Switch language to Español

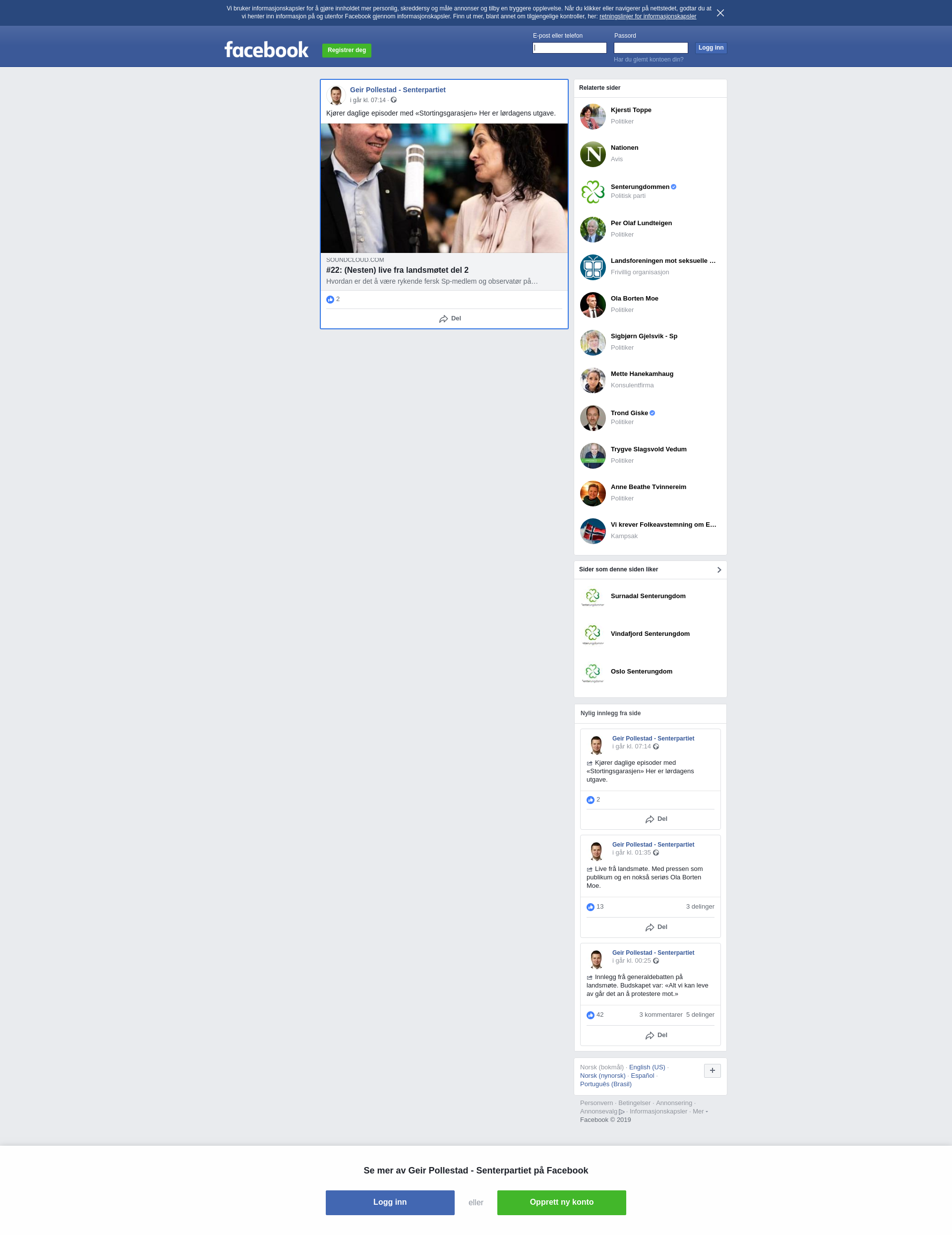point(642,1075)
